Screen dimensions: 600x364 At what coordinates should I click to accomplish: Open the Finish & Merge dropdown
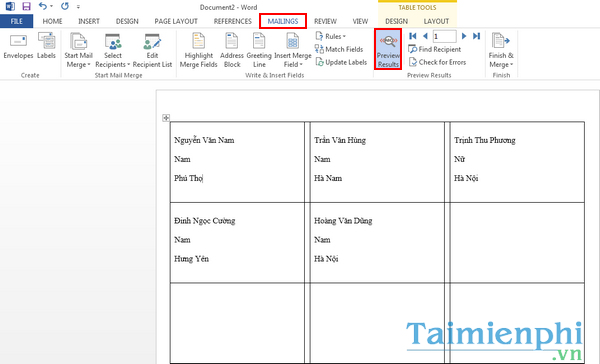point(501,51)
